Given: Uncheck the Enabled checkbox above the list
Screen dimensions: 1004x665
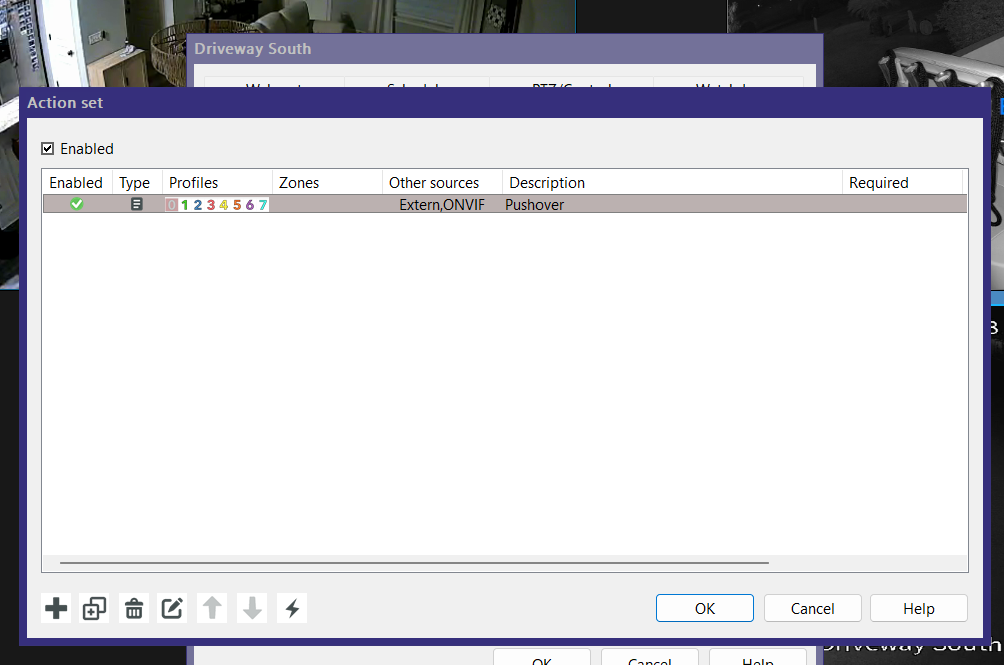Looking at the screenshot, I should [x=48, y=149].
